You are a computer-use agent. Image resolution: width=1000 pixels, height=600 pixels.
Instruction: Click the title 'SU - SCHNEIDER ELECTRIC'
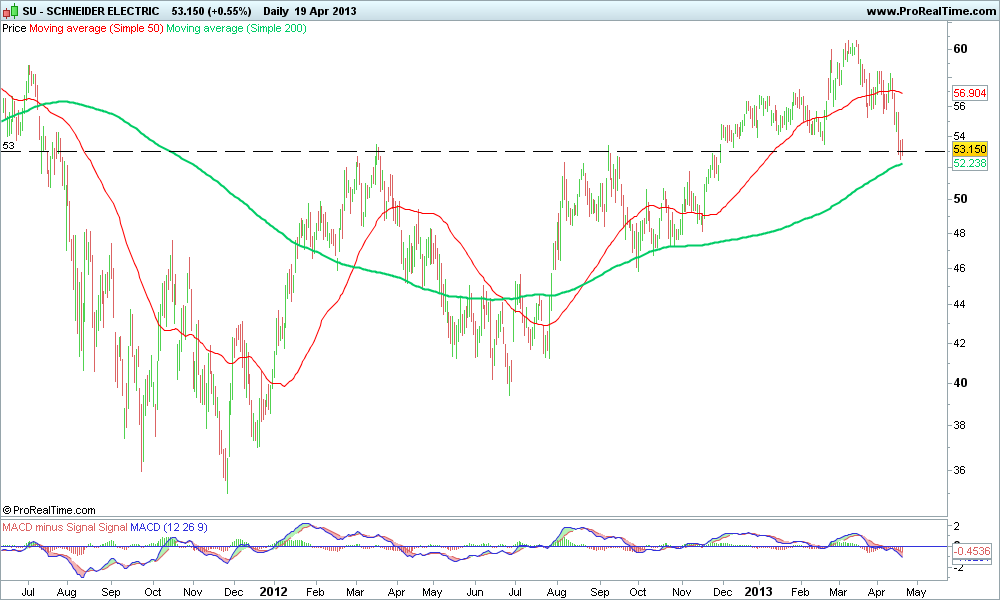pos(91,11)
